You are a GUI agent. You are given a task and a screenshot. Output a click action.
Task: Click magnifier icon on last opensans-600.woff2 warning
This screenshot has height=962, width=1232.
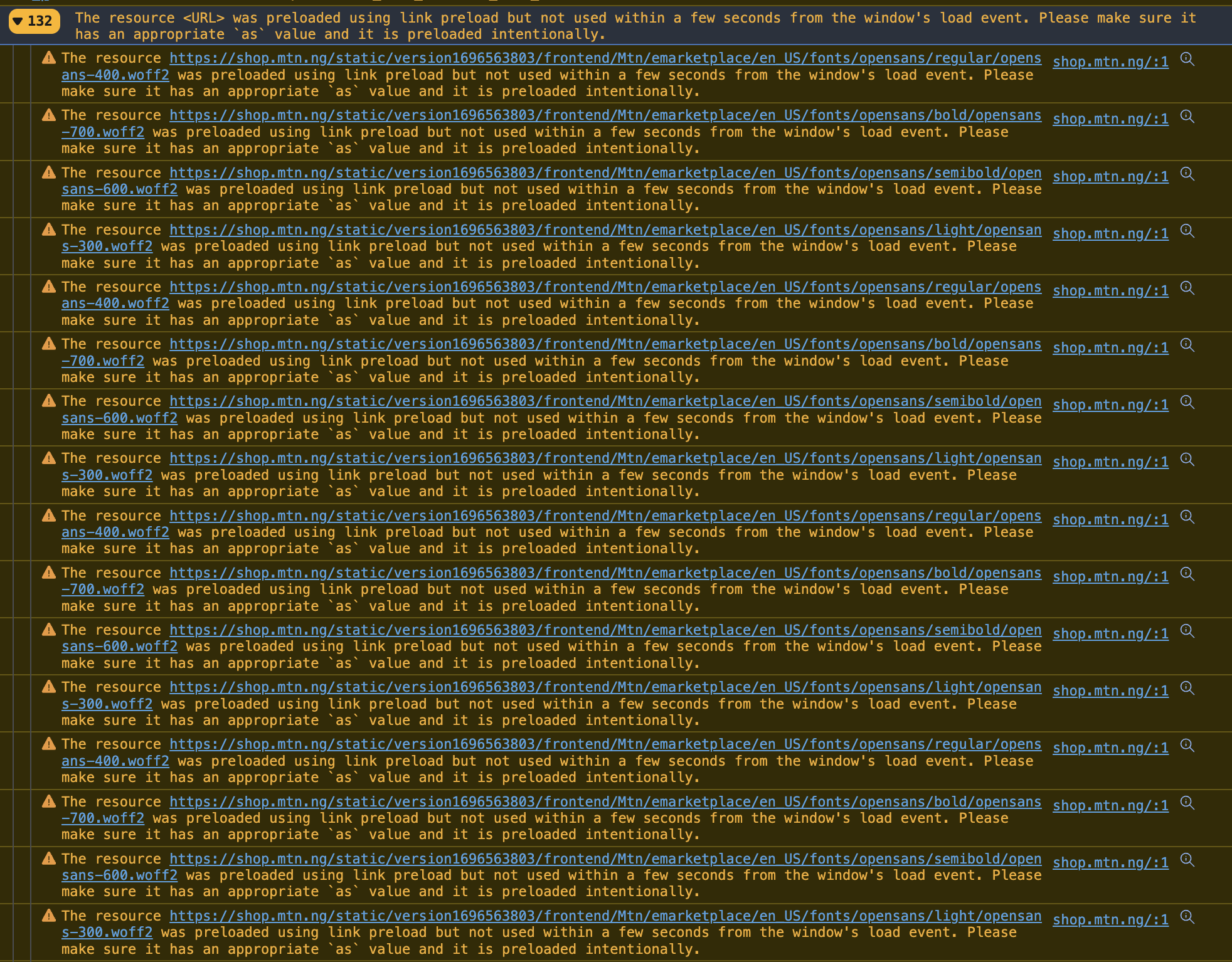pyautogui.click(x=1187, y=860)
